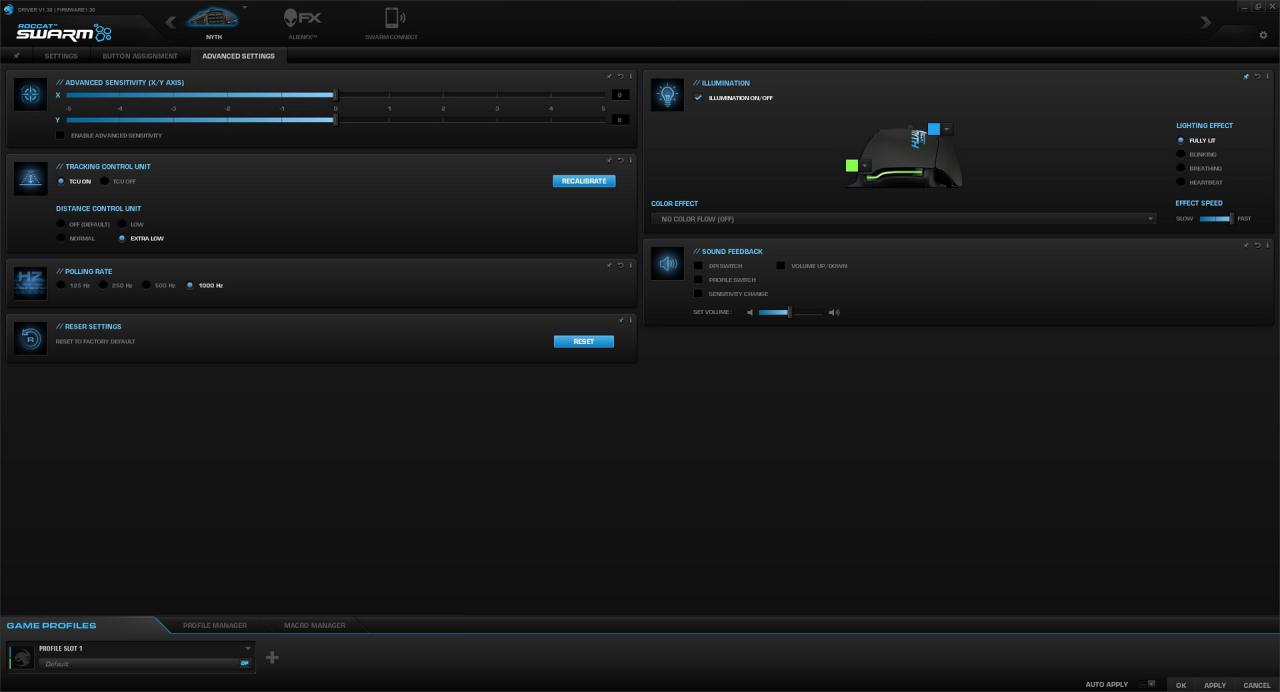Viewport: 1280px width, 692px height.
Task: Click the Recalibrate button
Action: (x=584, y=181)
